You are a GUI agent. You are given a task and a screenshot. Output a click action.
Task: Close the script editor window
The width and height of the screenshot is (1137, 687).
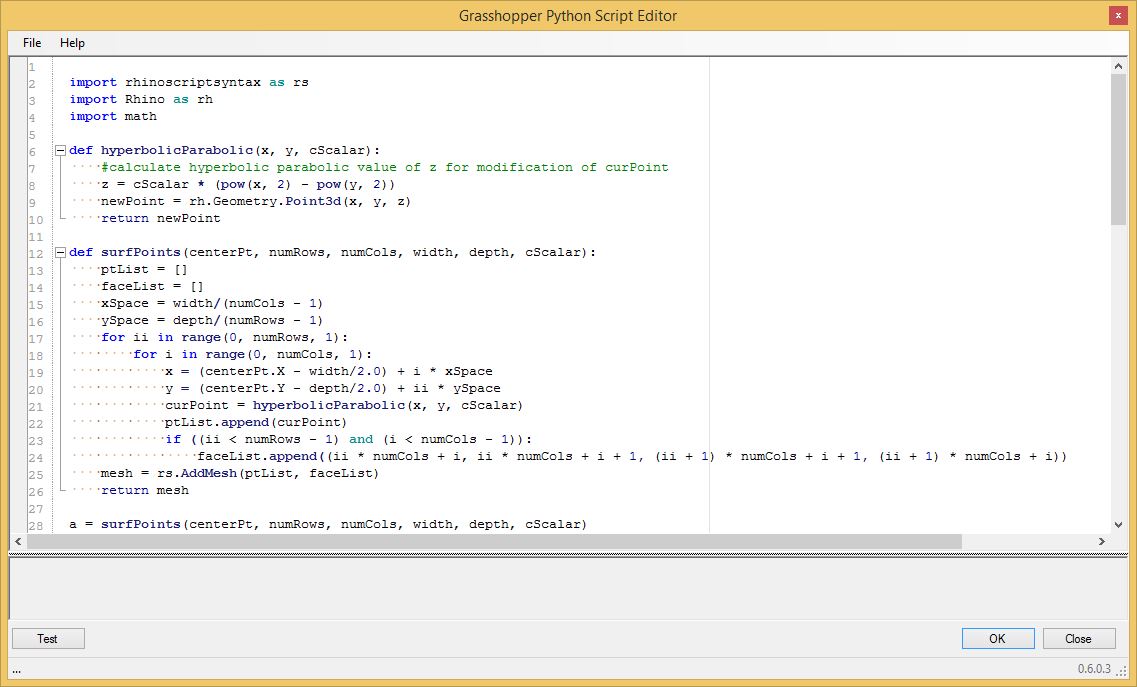tap(1118, 16)
